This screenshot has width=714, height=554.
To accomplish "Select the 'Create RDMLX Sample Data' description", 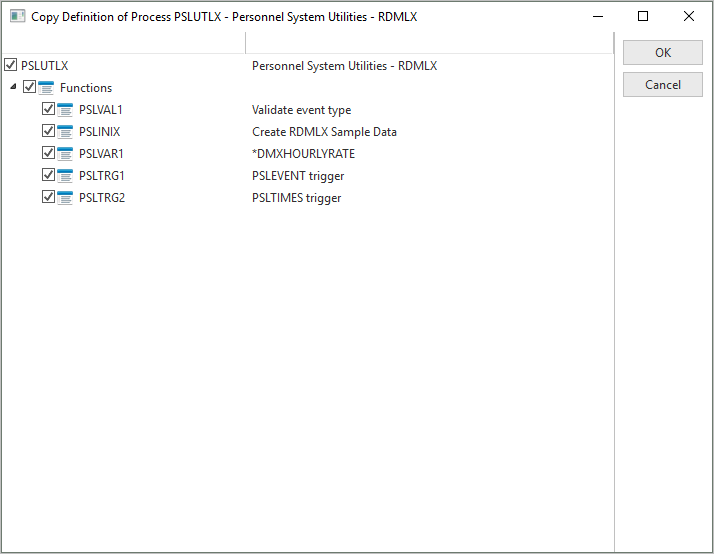I will coord(324,132).
